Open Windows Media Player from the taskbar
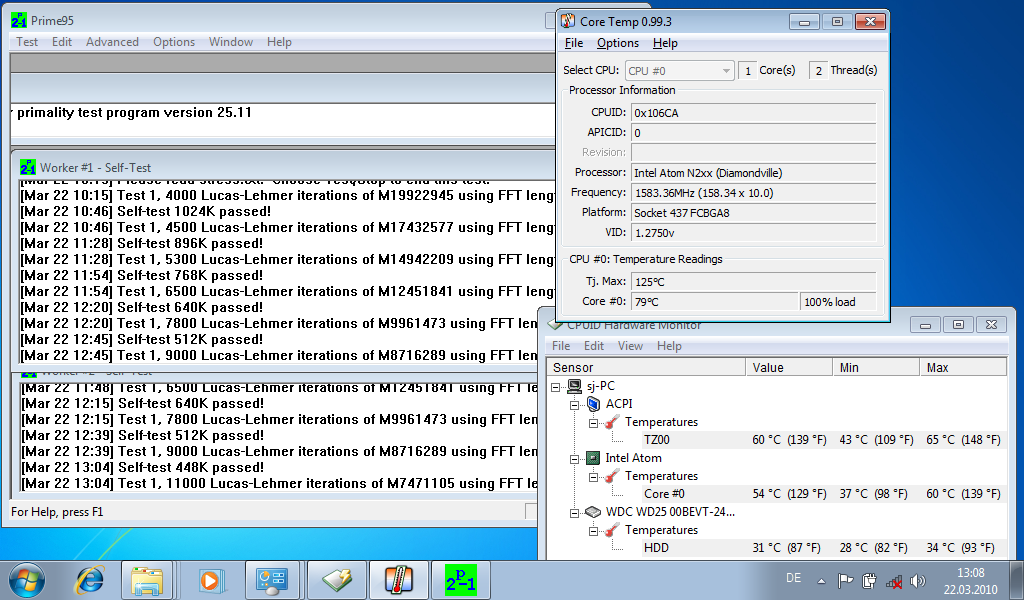This screenshot has width=1024, height=600. pos(210,580)
